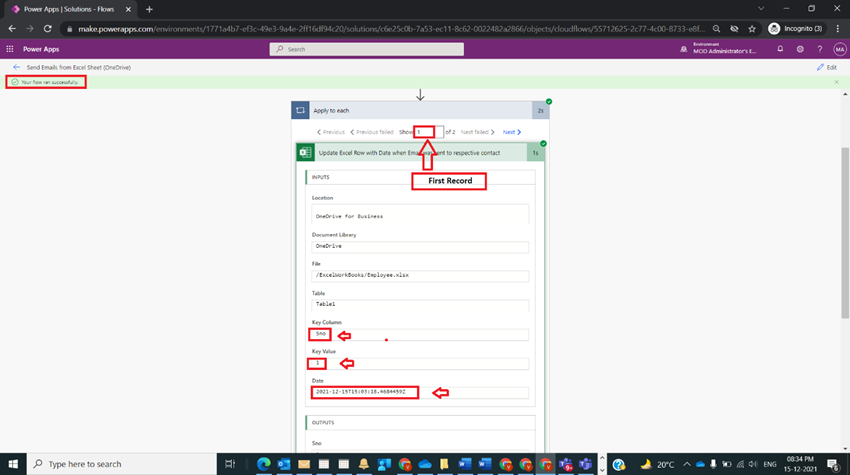Go to the Next iteration

(x=511, y=132)
